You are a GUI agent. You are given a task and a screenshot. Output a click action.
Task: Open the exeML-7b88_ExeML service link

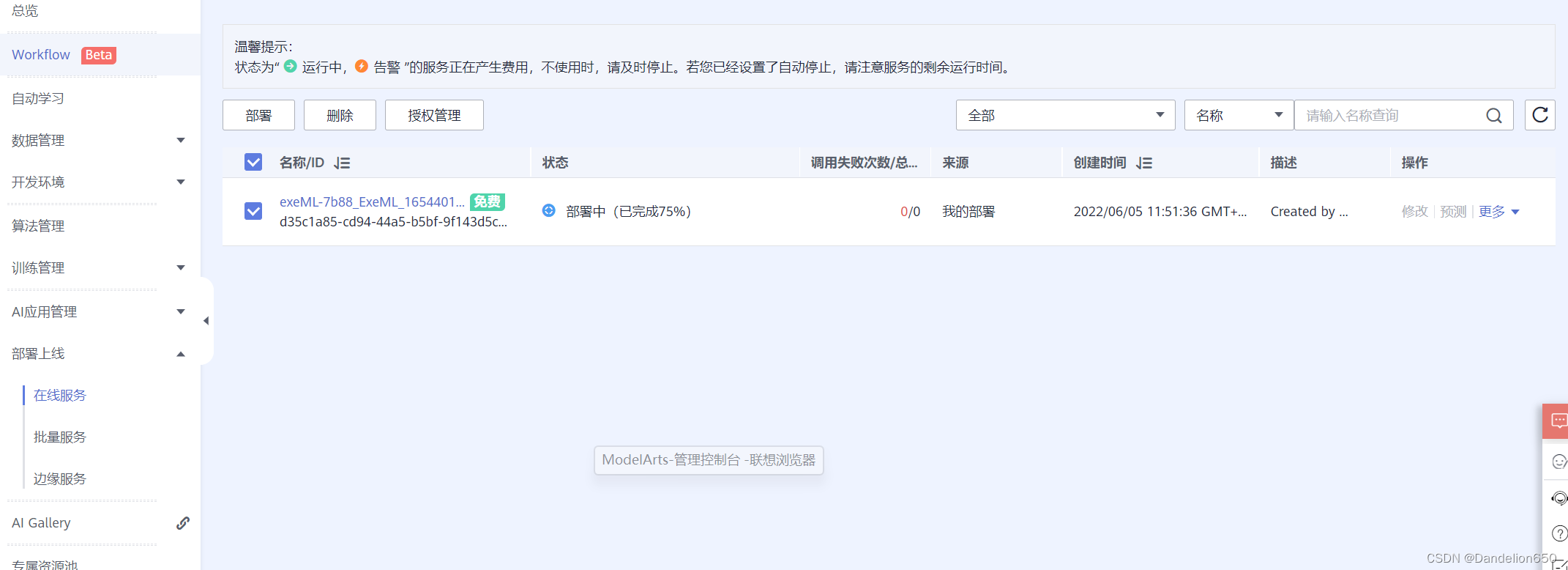point(372,201)
